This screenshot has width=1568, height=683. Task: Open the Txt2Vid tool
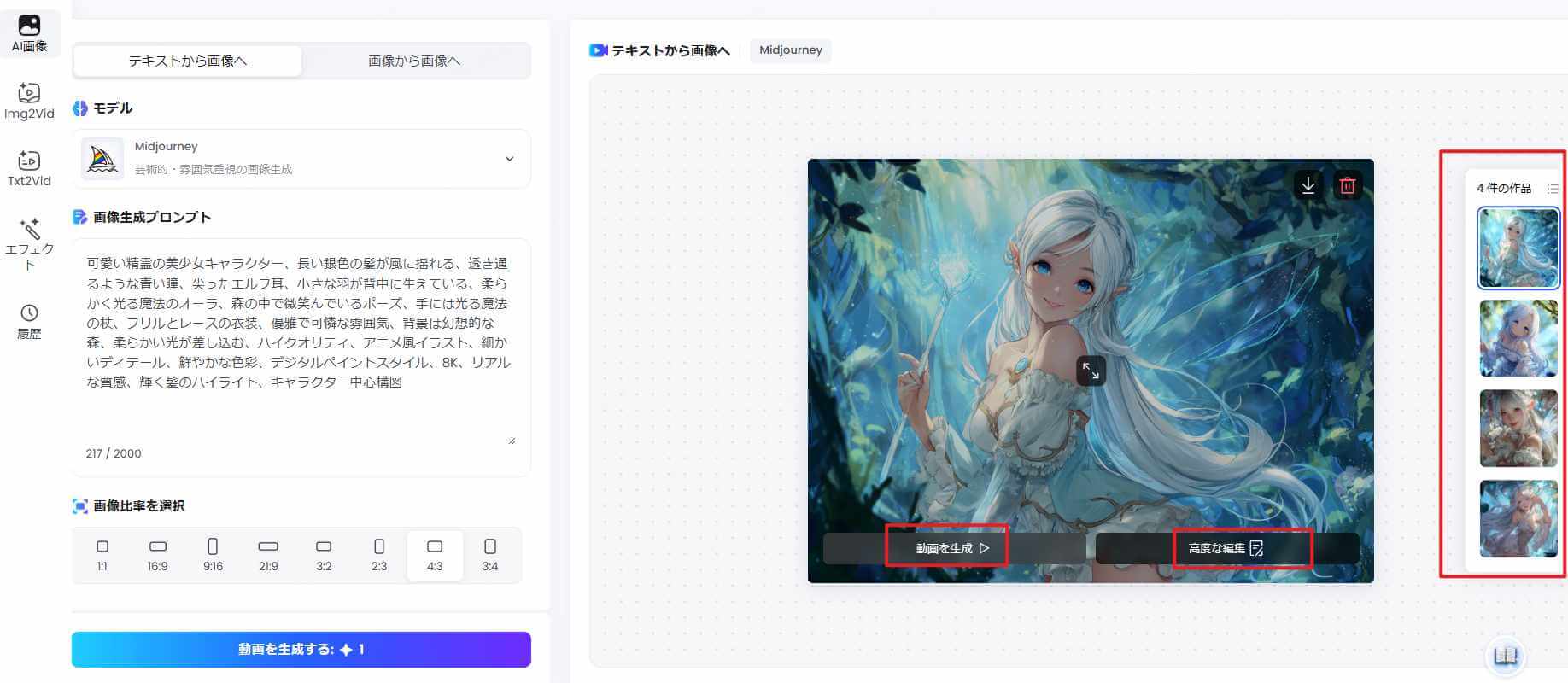[x=29, y=168]
